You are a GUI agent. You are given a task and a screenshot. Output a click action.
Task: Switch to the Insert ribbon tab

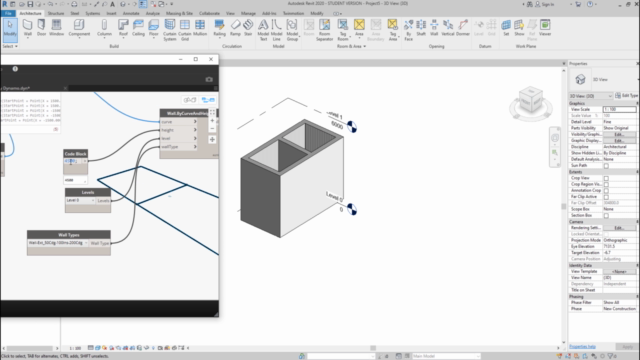click(x=111, y=13)
